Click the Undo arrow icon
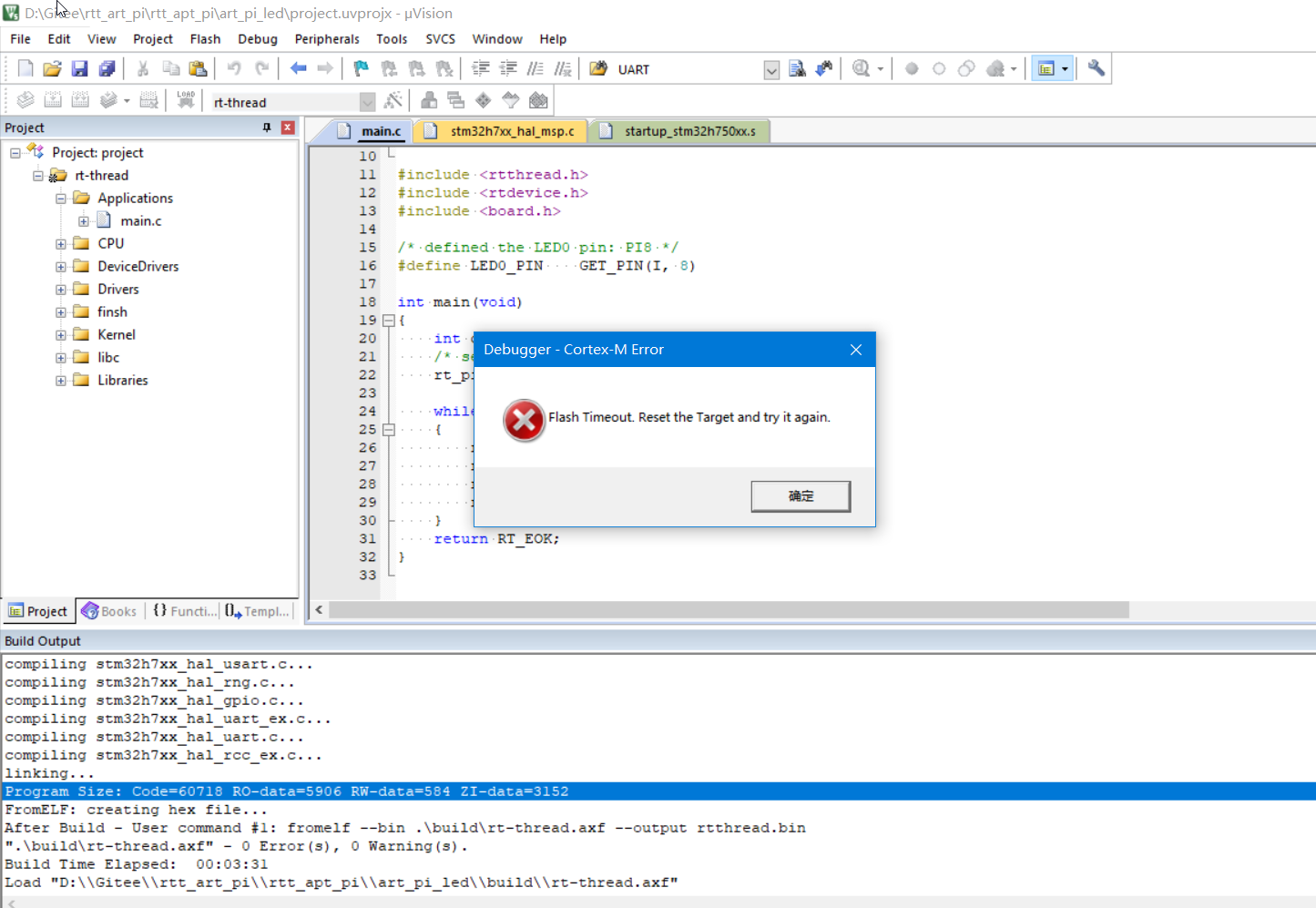This screenshot has width=1316, height=908. pyautogui.click(x=234, y=68)
